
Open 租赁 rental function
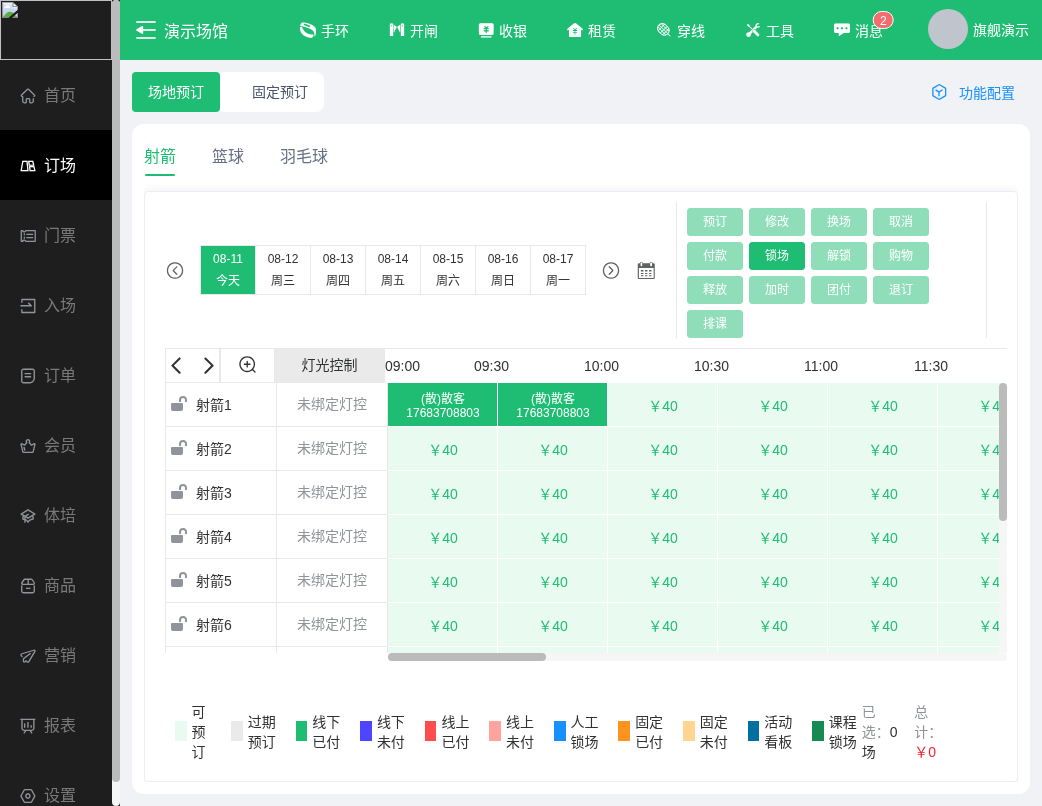click(x=591, y=31)
